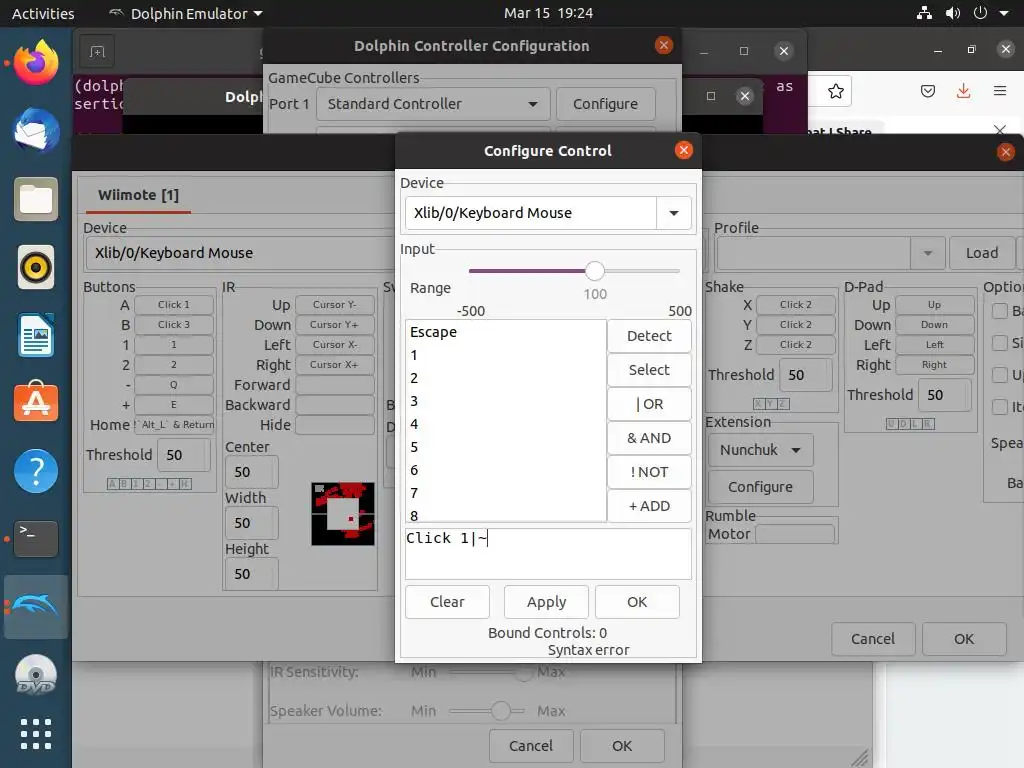This screenshot has height=768, width=1024.
Task: Open Firefox Pocket icon
Action: click(x=928, y=91)
